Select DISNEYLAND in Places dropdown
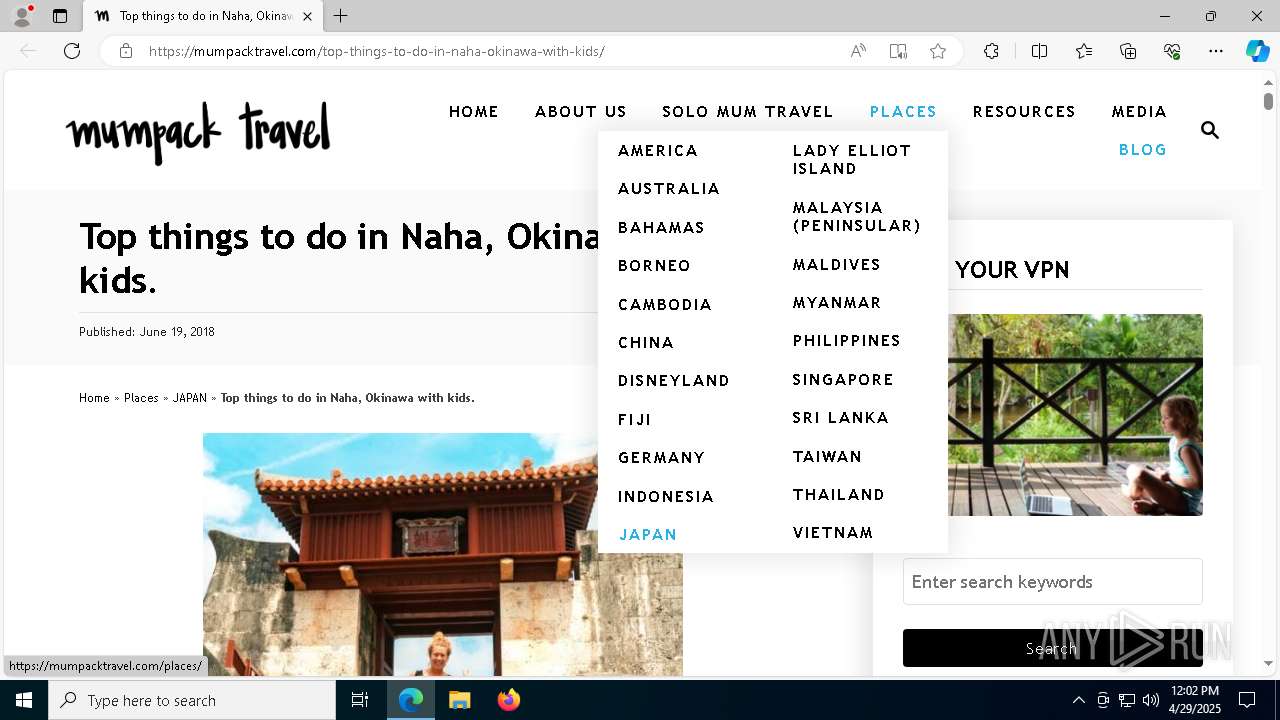This screenshot has width=1280, height=720. pyautogui.click(x=674, y=381)
